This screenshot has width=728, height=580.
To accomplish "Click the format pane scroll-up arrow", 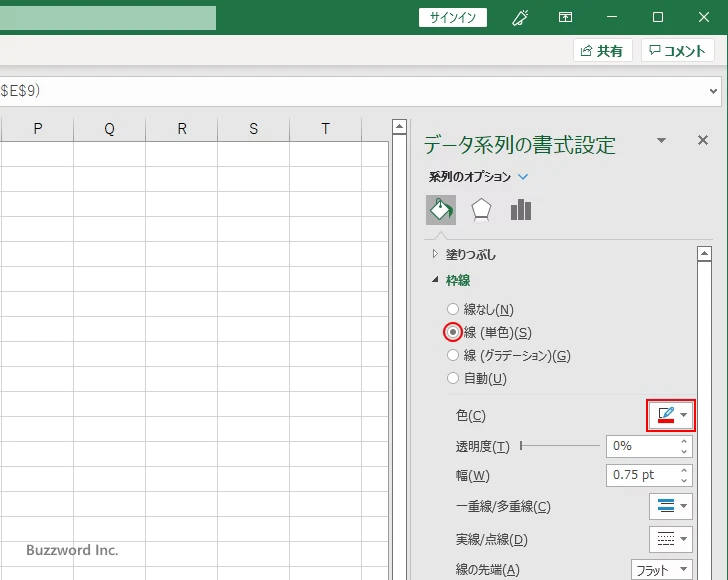I will pyautogui.click(x=704, y=254).
